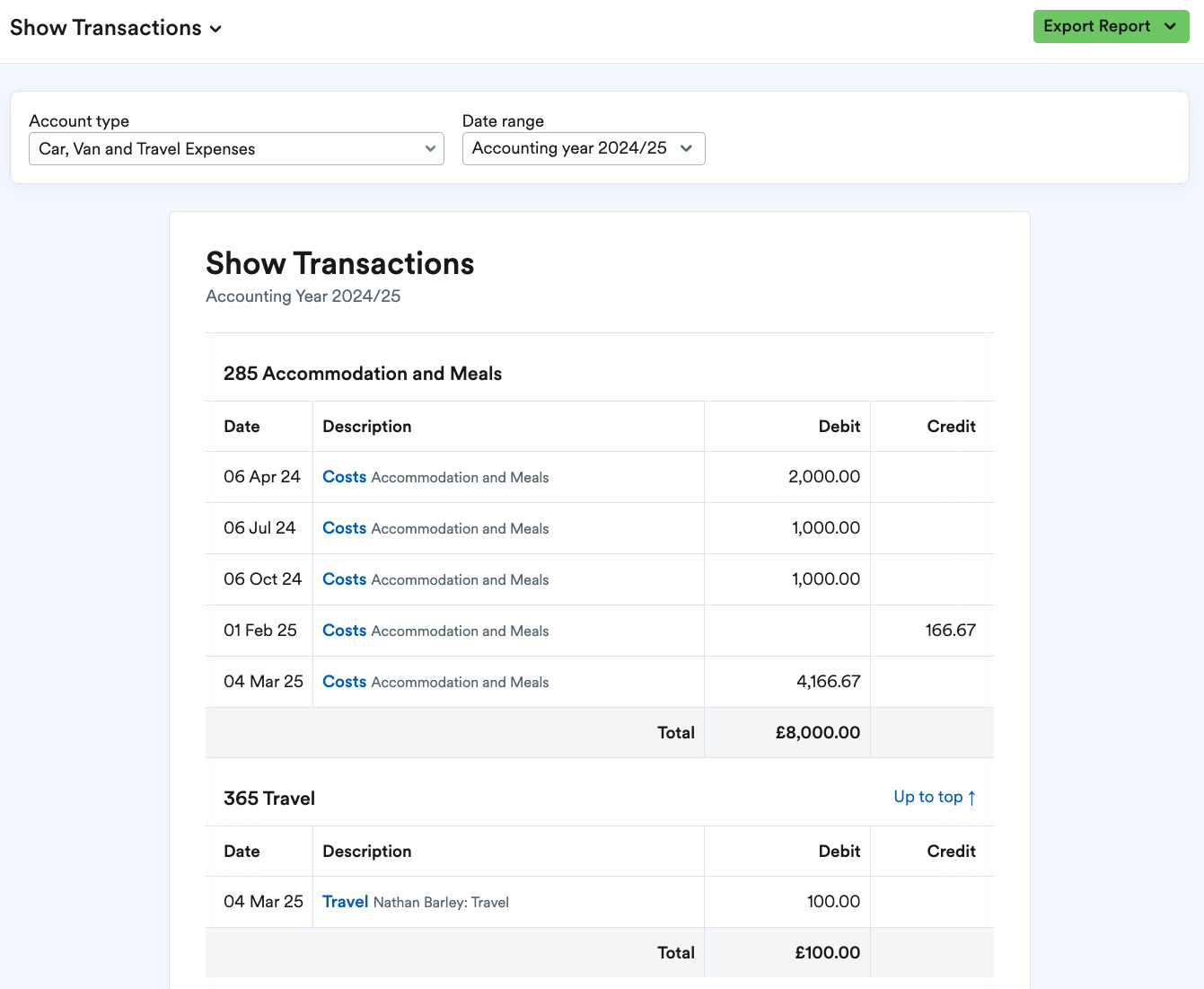Select the 166.67 credit amount
The height and width of the screenshot is (989, 1204).
951,631
